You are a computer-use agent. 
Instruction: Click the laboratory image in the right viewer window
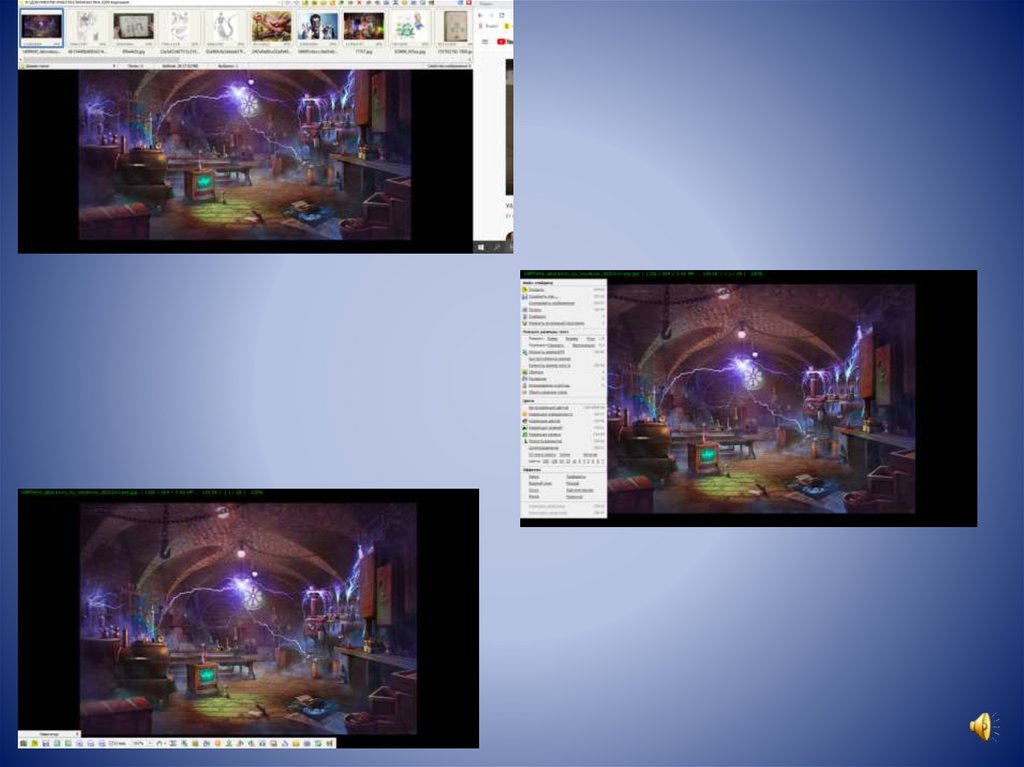761,399
